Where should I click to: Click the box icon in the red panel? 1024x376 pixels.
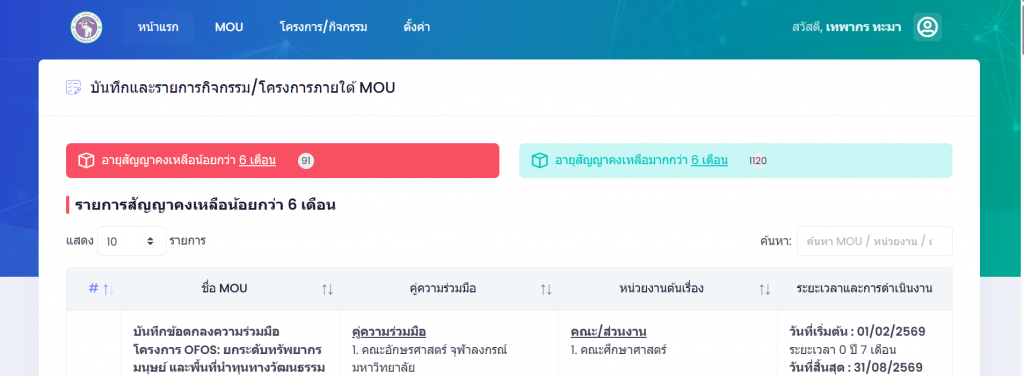click(x=86, y=161)
